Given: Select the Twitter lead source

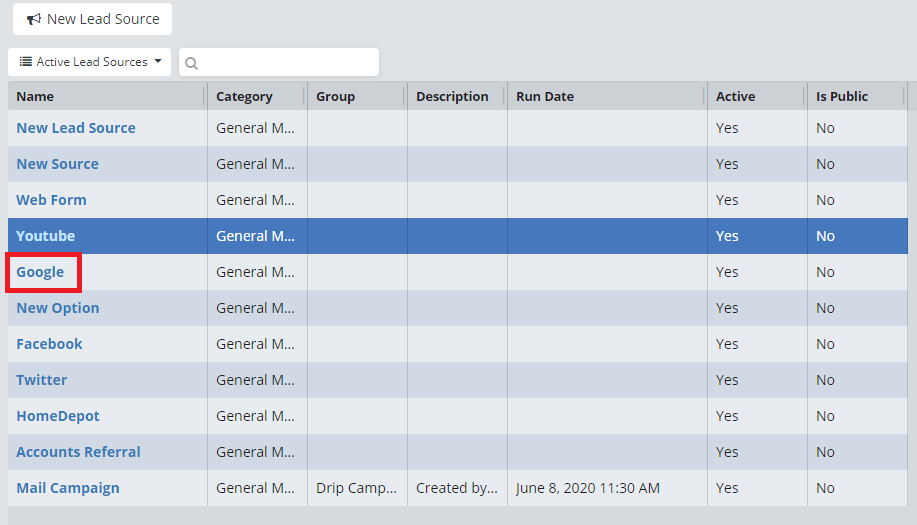Looking at the screenshot, I should pyautogui.click(x=42, y=380).
